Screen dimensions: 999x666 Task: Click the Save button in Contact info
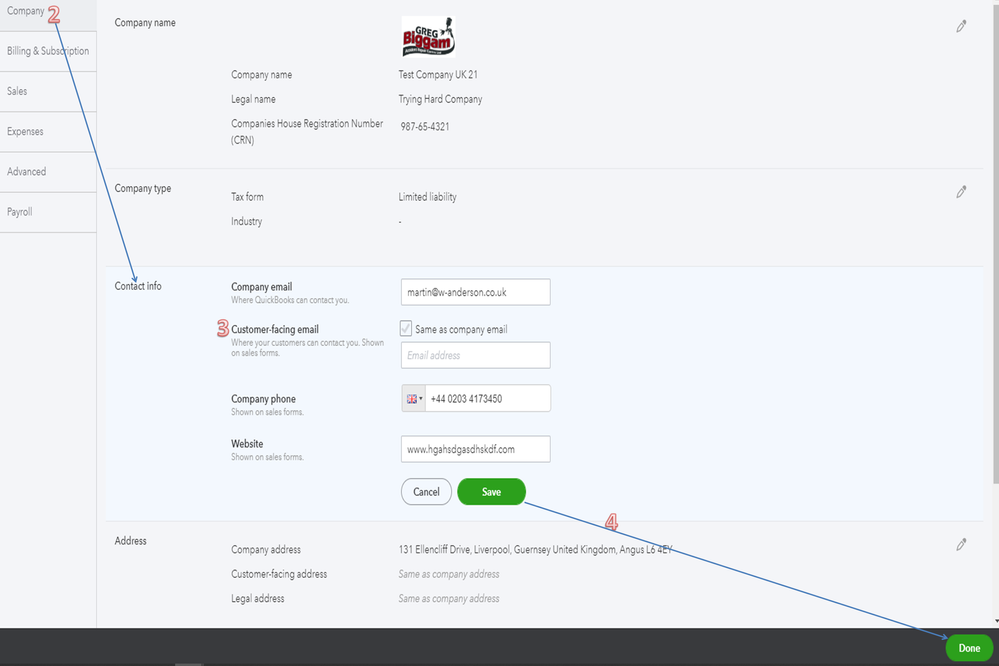coord(491,491)
